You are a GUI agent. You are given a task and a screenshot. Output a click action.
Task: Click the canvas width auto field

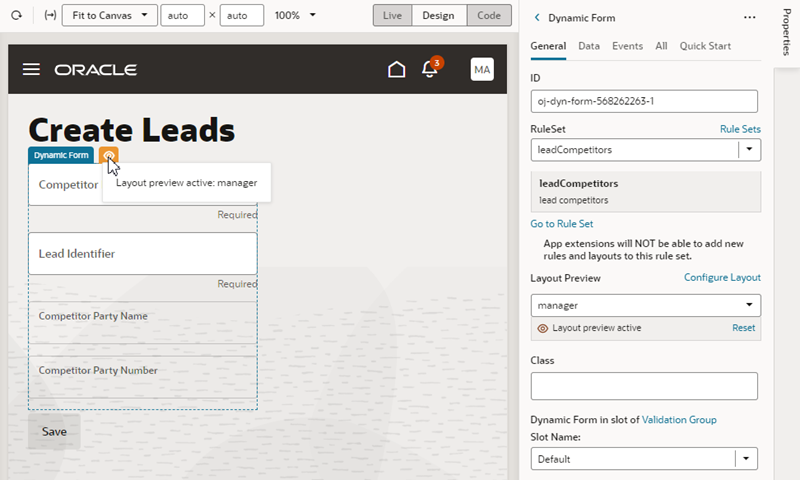[x=183, y=15]
